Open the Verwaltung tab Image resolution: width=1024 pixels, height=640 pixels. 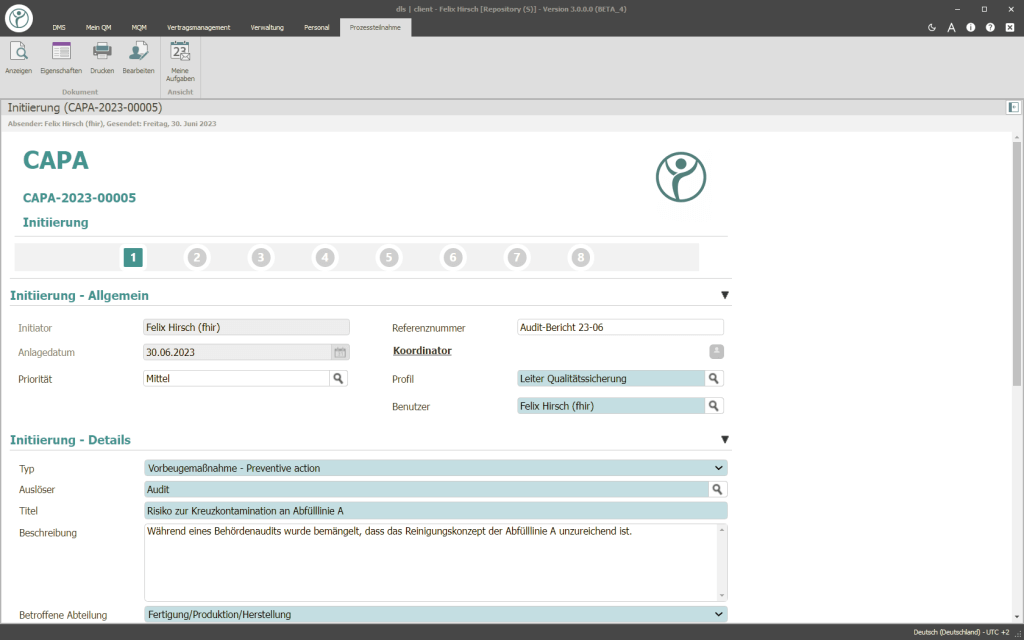(x=267, y=27)
